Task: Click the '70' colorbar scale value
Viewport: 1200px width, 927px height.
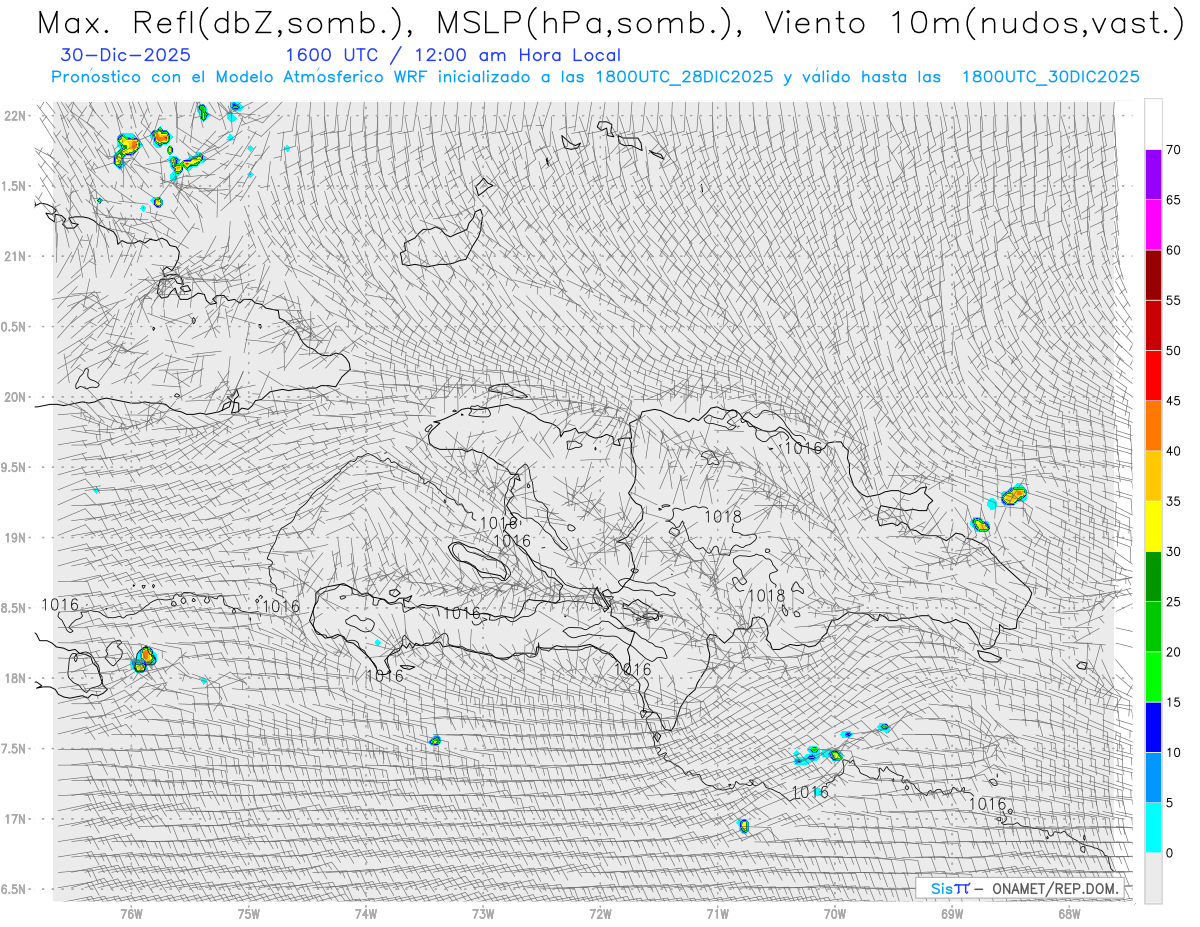Action: [1173, 150]
